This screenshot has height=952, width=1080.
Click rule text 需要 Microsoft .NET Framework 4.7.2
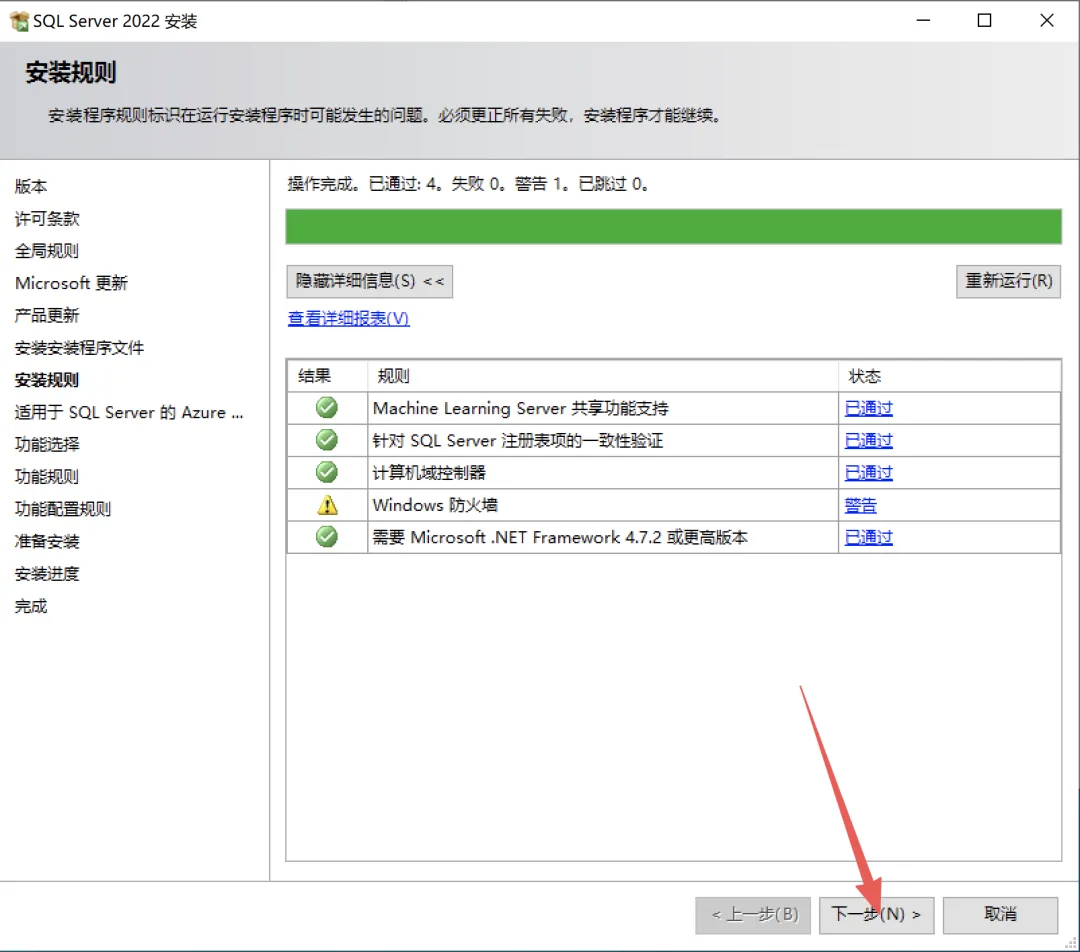[560, 537]
